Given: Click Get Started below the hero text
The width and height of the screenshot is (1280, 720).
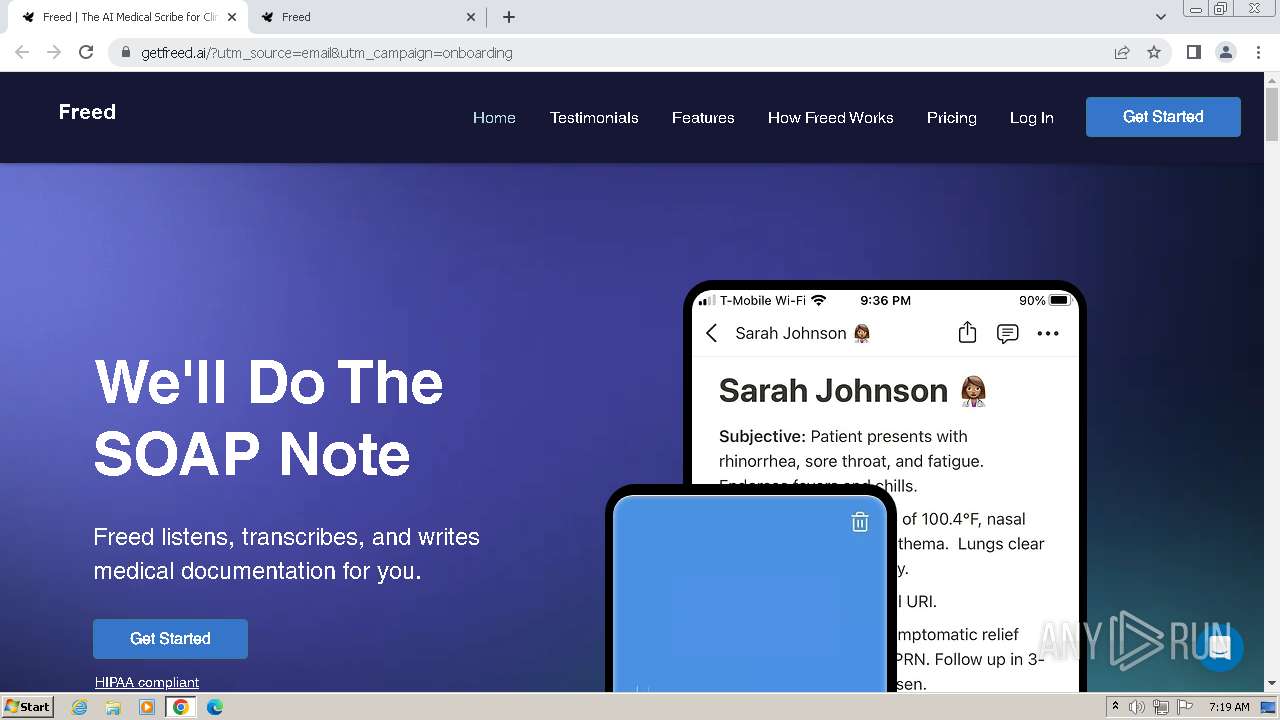Looking at the screenshot, I should pos(170,639).
